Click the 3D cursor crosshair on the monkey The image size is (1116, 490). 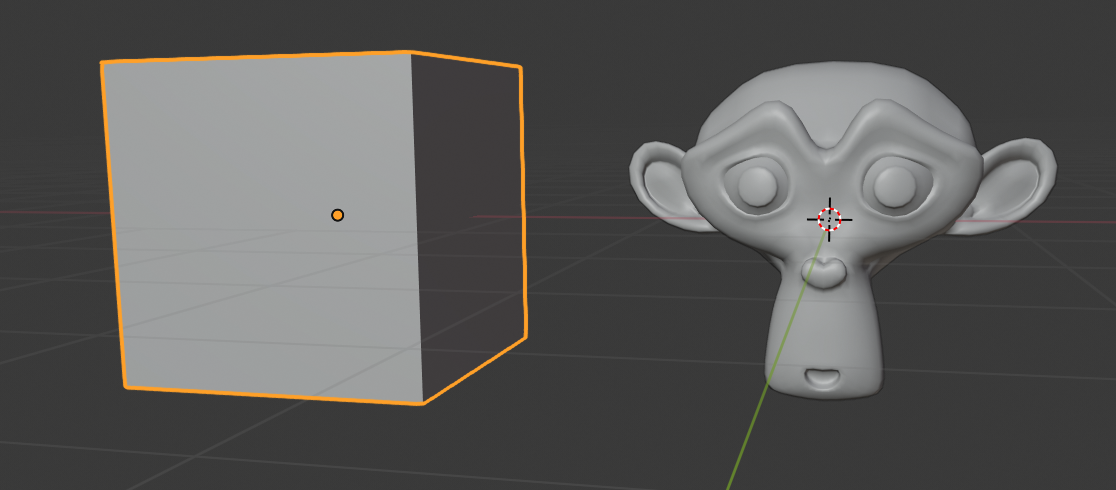point(829,219)
